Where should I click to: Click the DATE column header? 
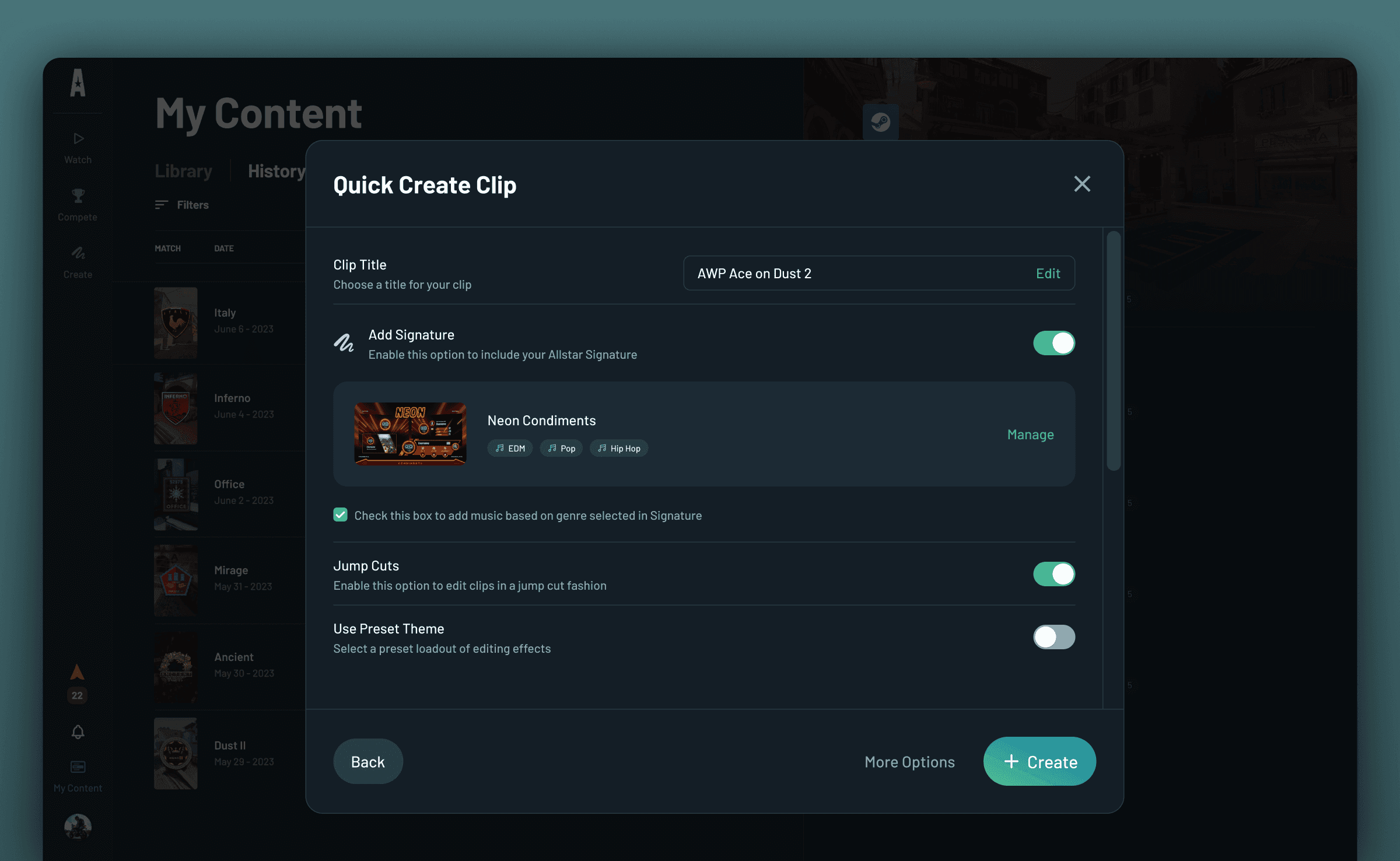point(223,249)
